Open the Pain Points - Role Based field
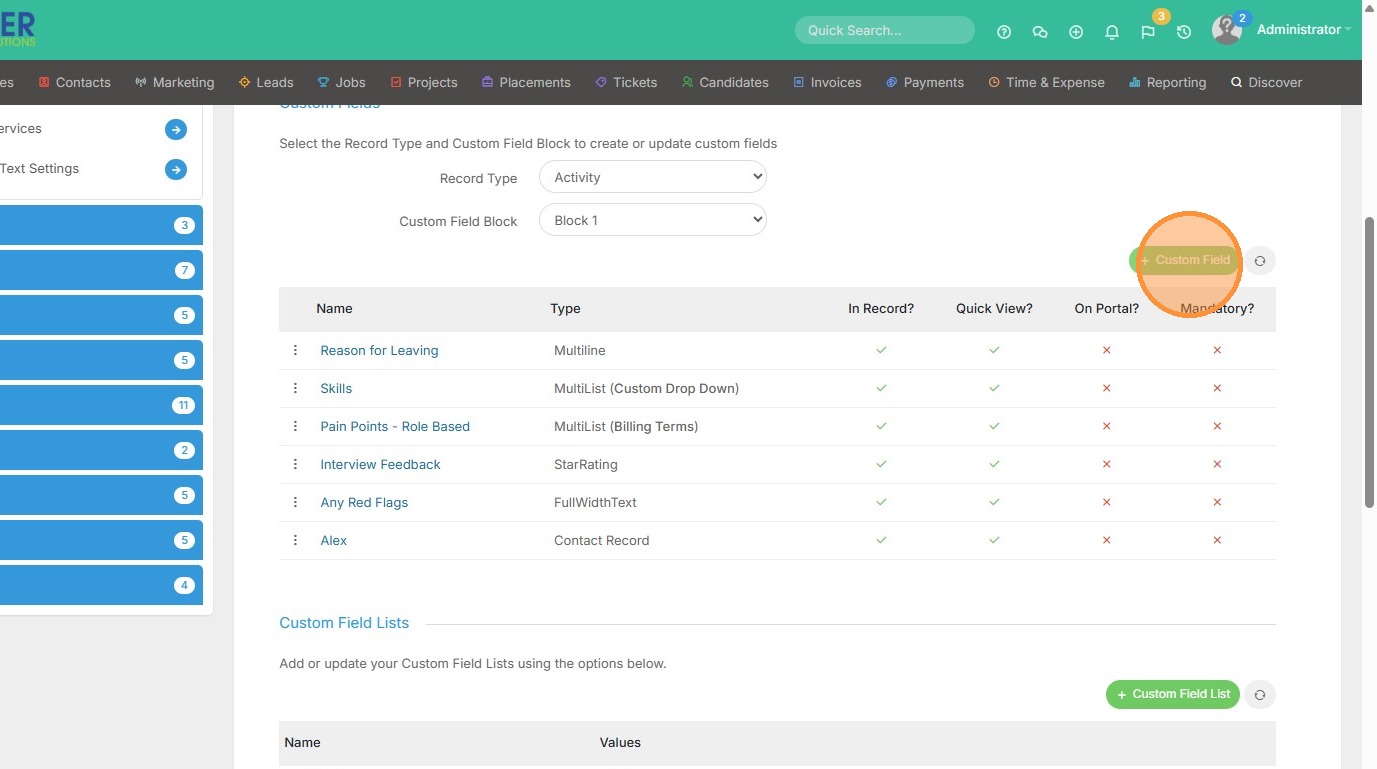1377x769 pixels. pos(395,427)
